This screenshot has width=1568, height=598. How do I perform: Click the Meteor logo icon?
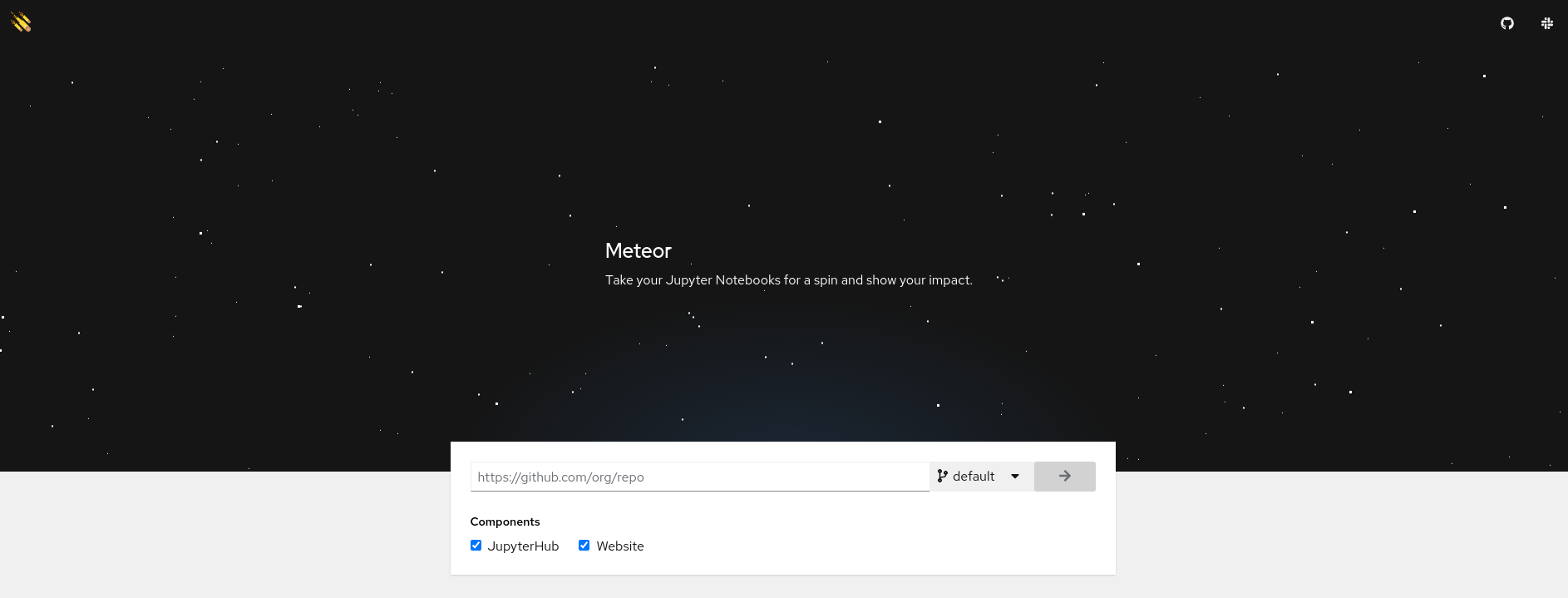click(x=21, y=22)
